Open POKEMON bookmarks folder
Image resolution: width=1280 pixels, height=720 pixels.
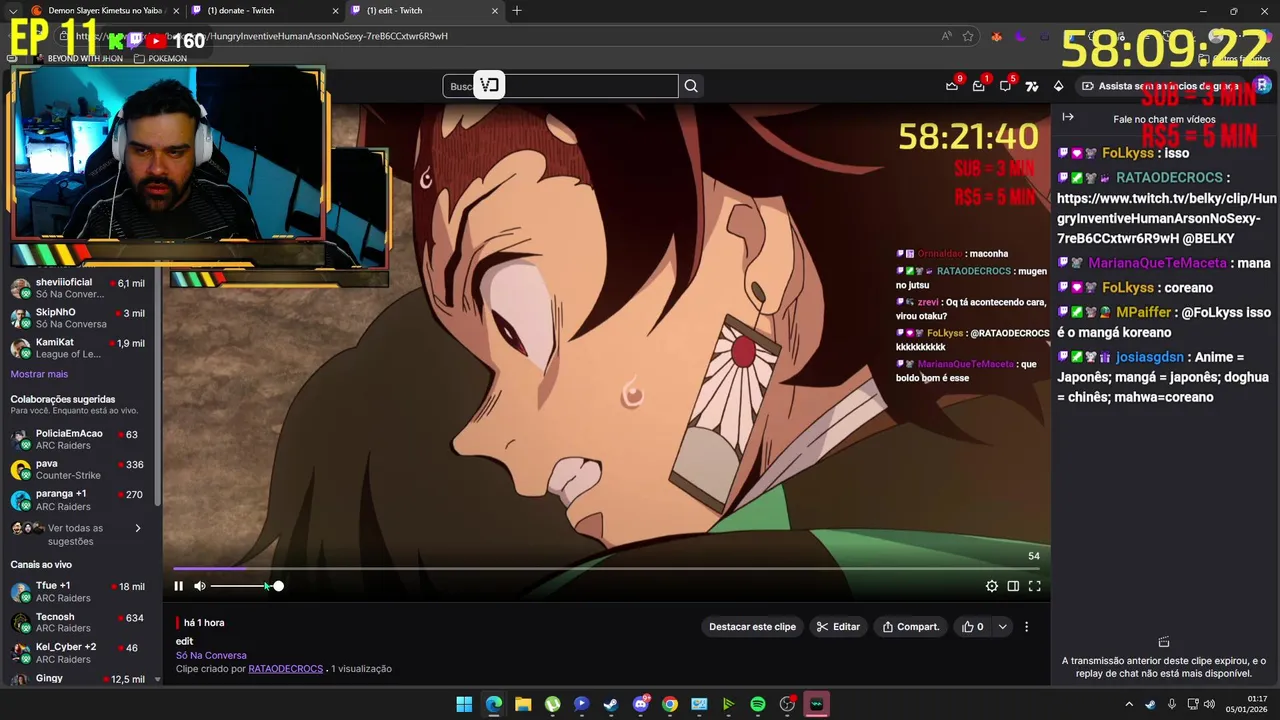click(x=160, y=59)
